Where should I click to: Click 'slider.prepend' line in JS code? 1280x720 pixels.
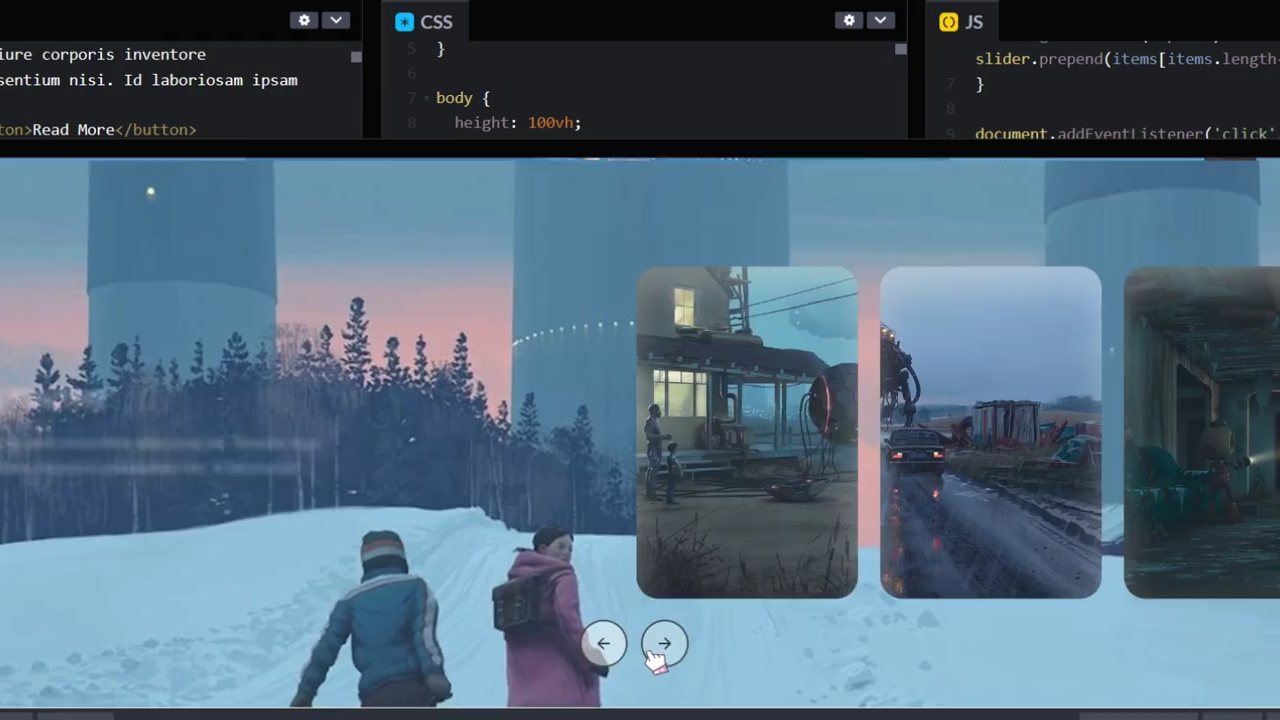(1127, 59)
